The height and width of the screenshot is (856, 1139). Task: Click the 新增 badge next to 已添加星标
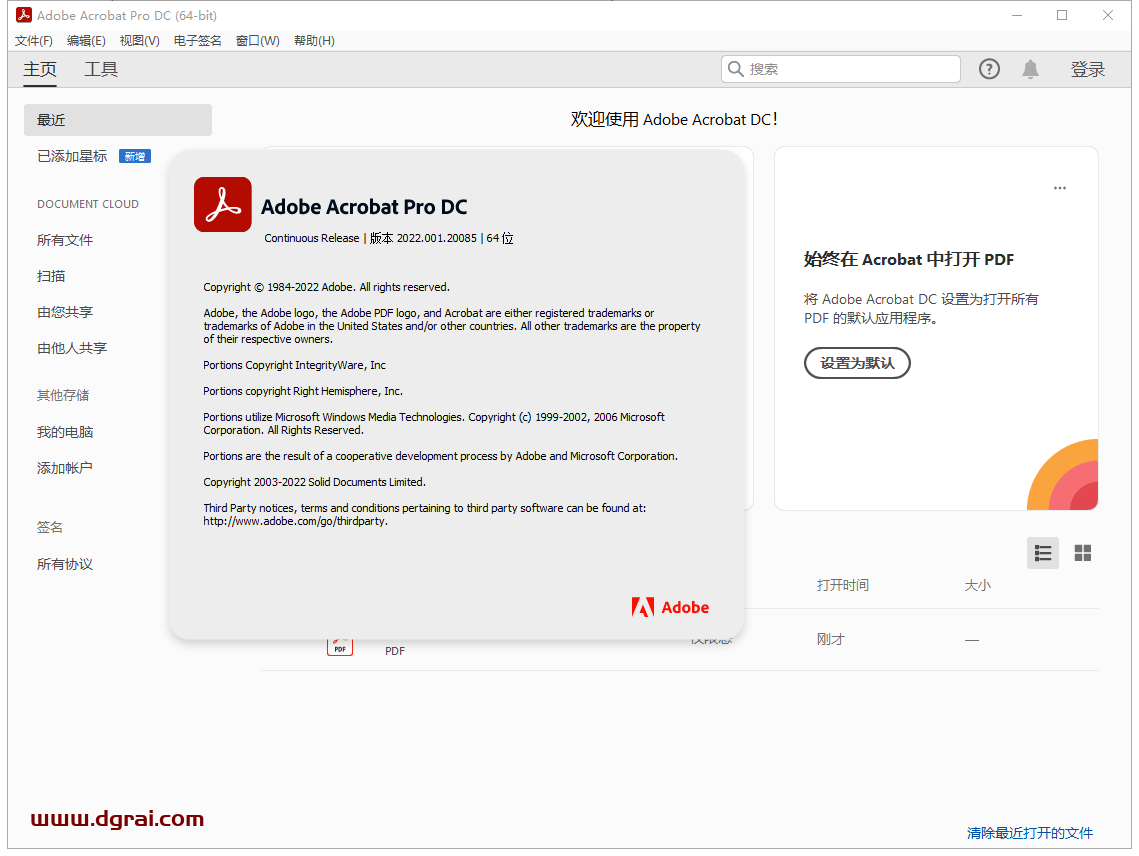pyautogui.click(x=134, y=156)
